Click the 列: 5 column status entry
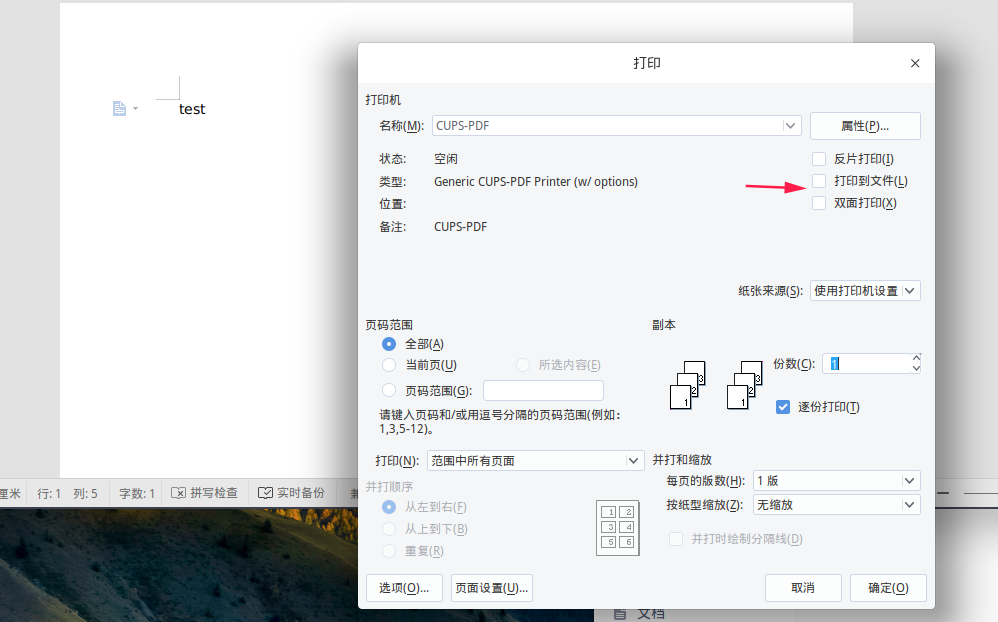The width and height of the screenshot is (998, 622). pyautogui.click(x=85, y=493)
